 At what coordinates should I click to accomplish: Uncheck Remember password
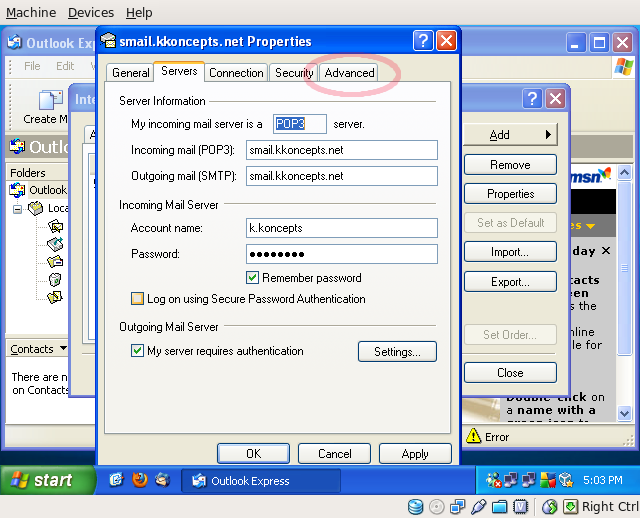pyautogui.click(x=252, y=278)
